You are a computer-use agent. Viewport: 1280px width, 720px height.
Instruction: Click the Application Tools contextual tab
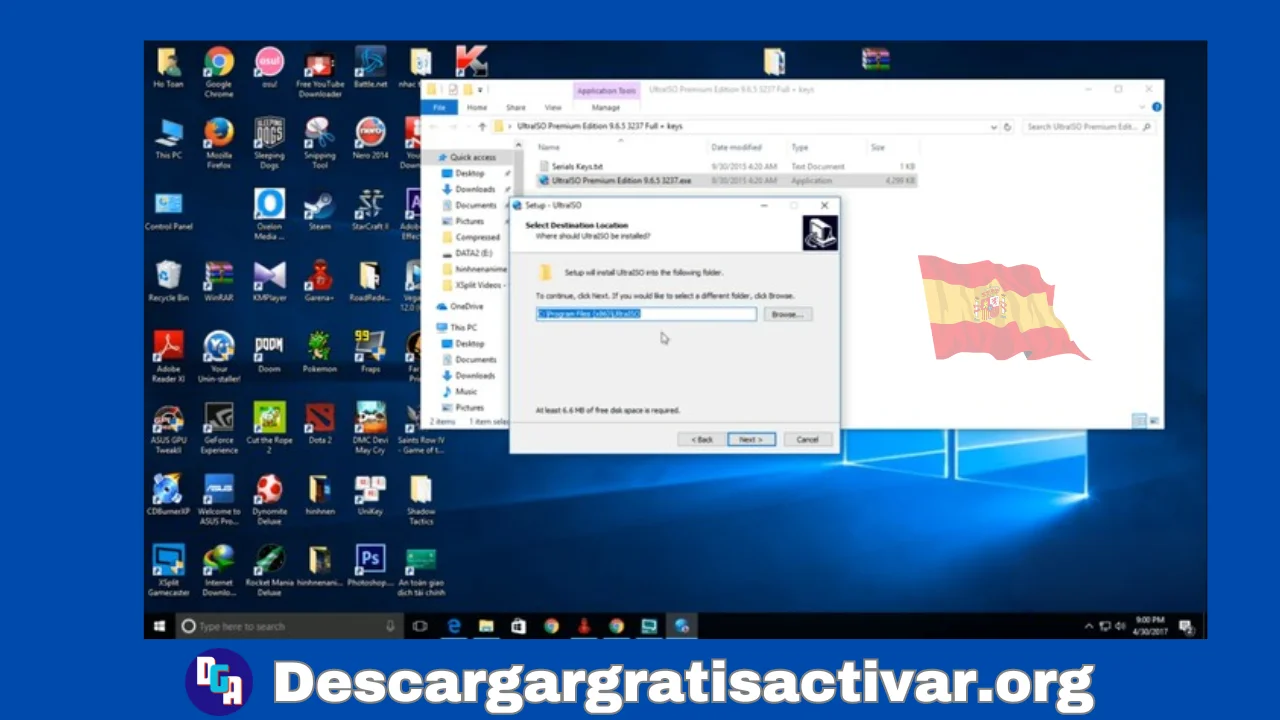coord(606,91)
